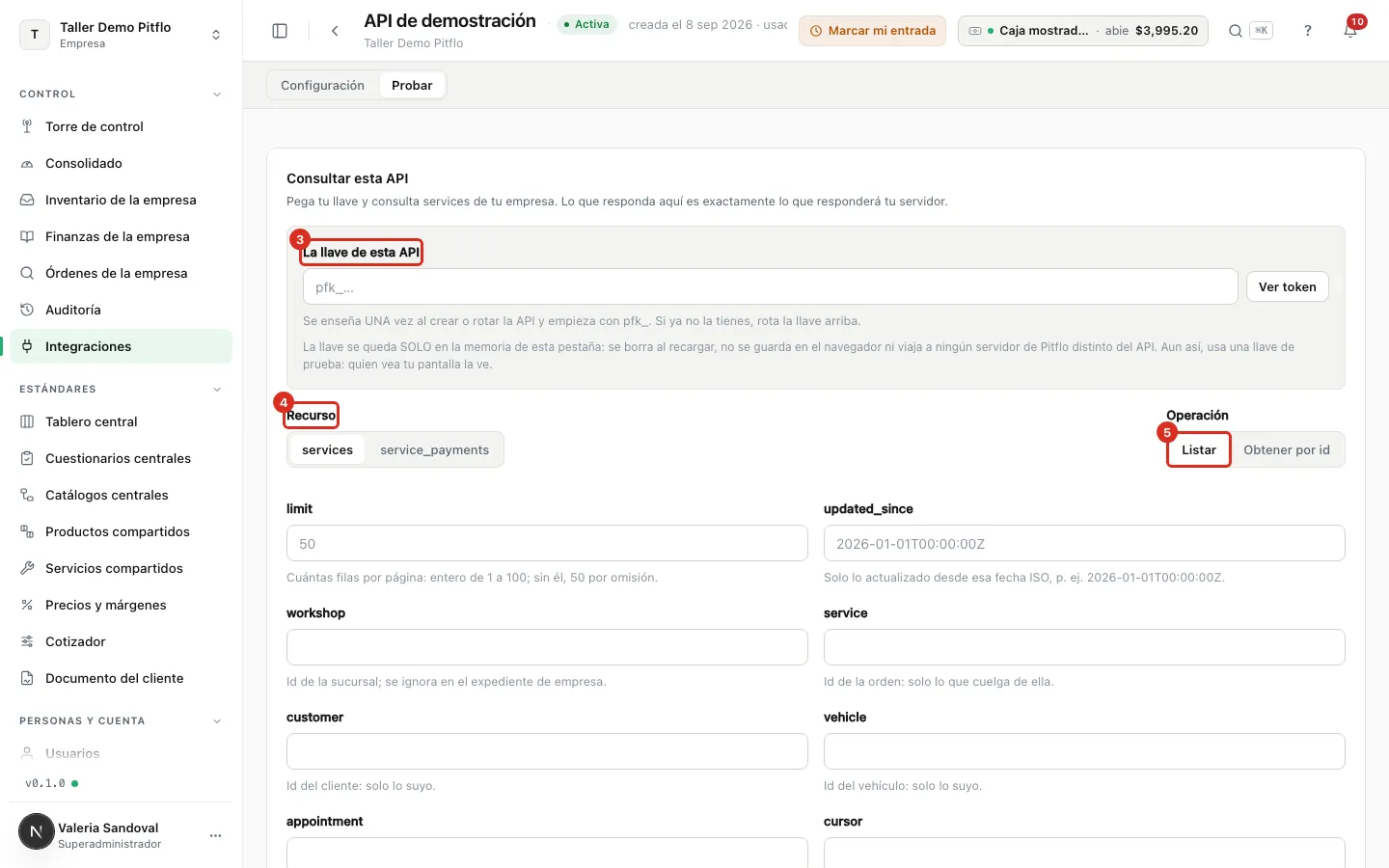Viewport: 1389px width, 868px height.
Task: Click the Catálogos centrales icon
Action: (27, 495)
